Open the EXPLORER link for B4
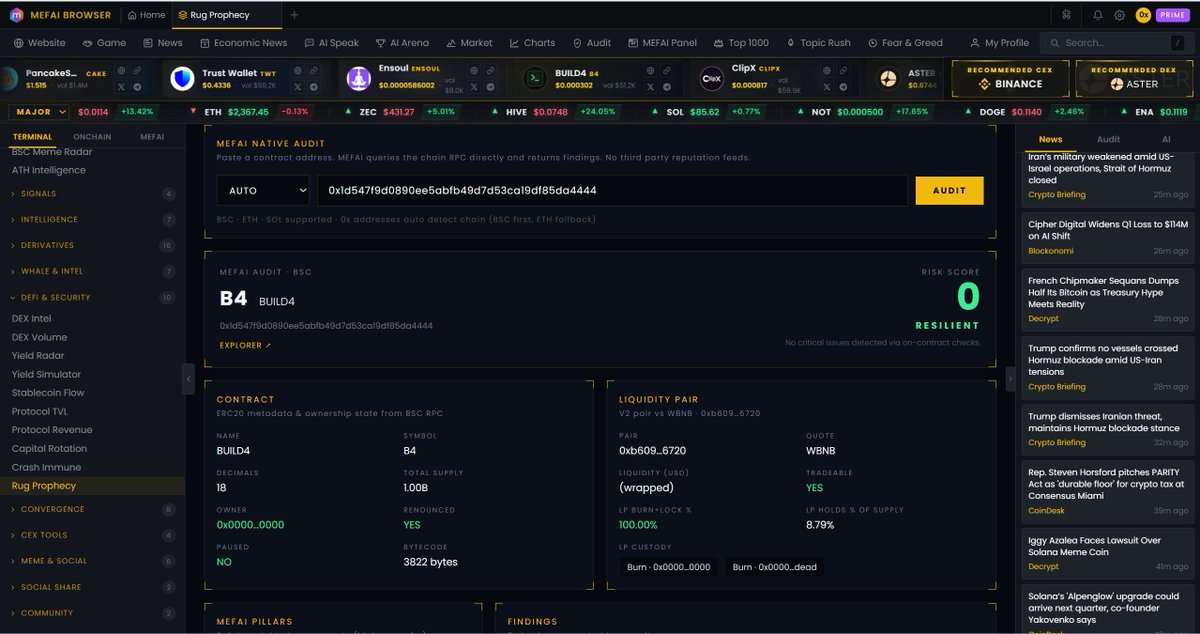 (x=245, y=345)
